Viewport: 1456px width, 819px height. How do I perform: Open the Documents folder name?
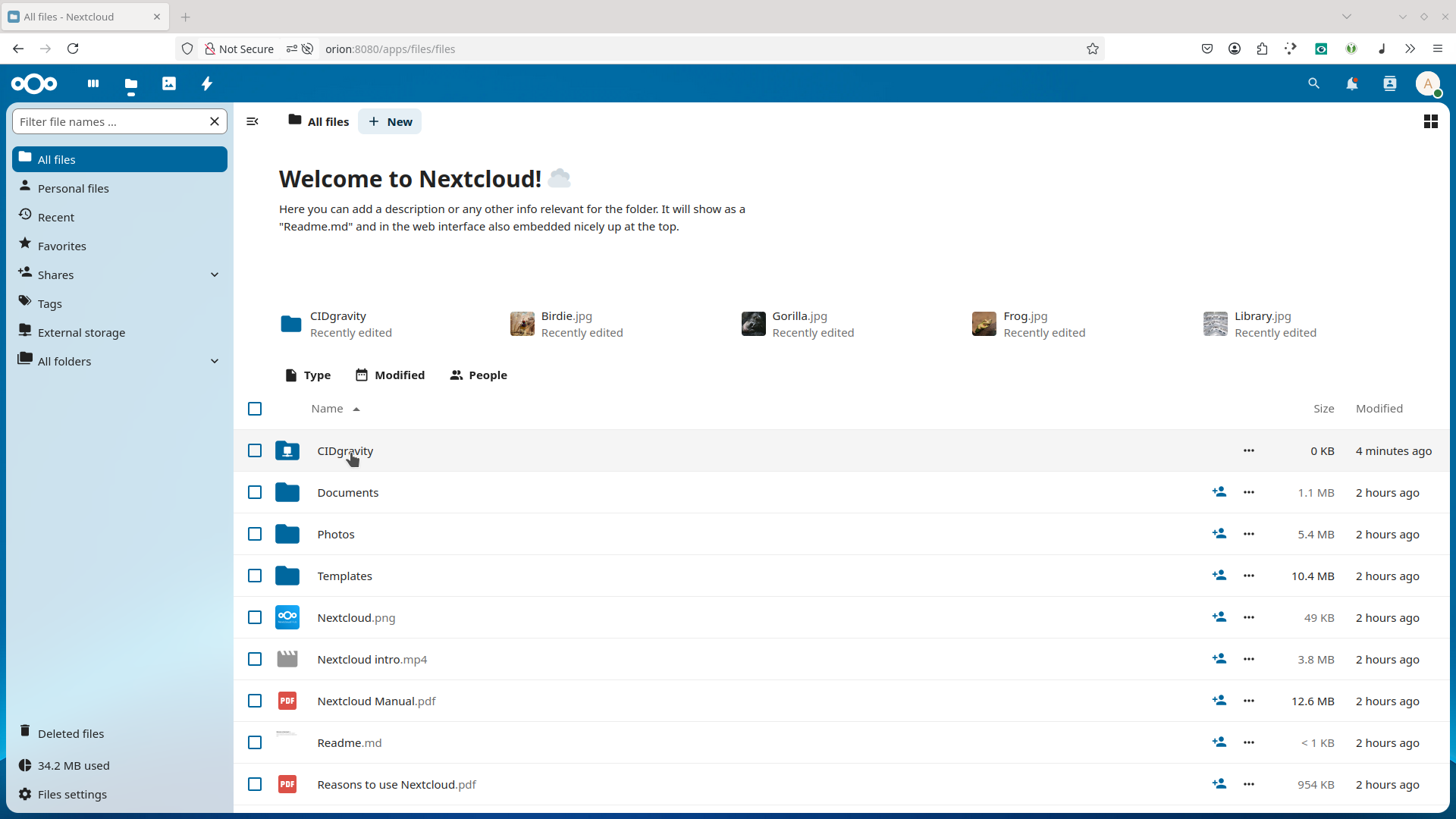pyautogui.click(x=348, y=493)
